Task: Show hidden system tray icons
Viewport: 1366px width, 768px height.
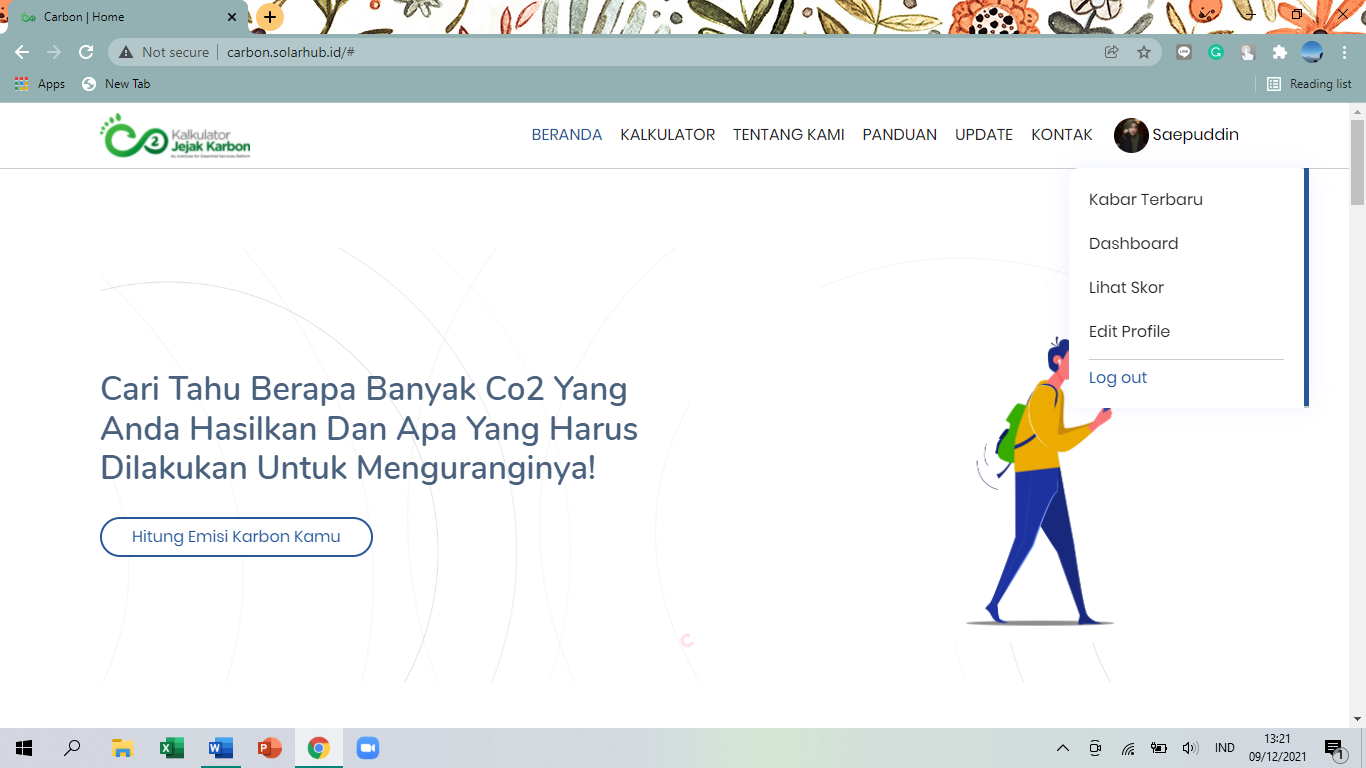Action: 1063,748
